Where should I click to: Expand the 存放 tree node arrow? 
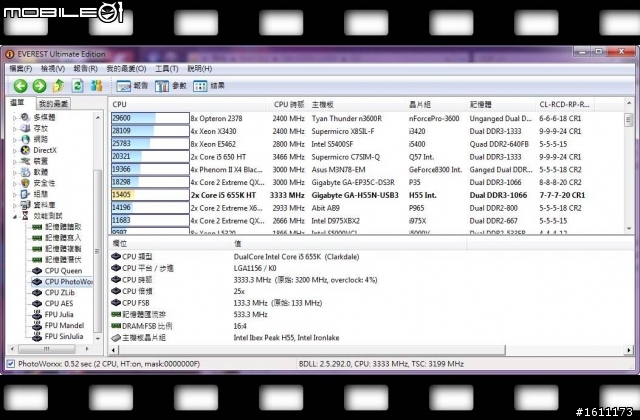pyautogui.click(x=15, y=129)
